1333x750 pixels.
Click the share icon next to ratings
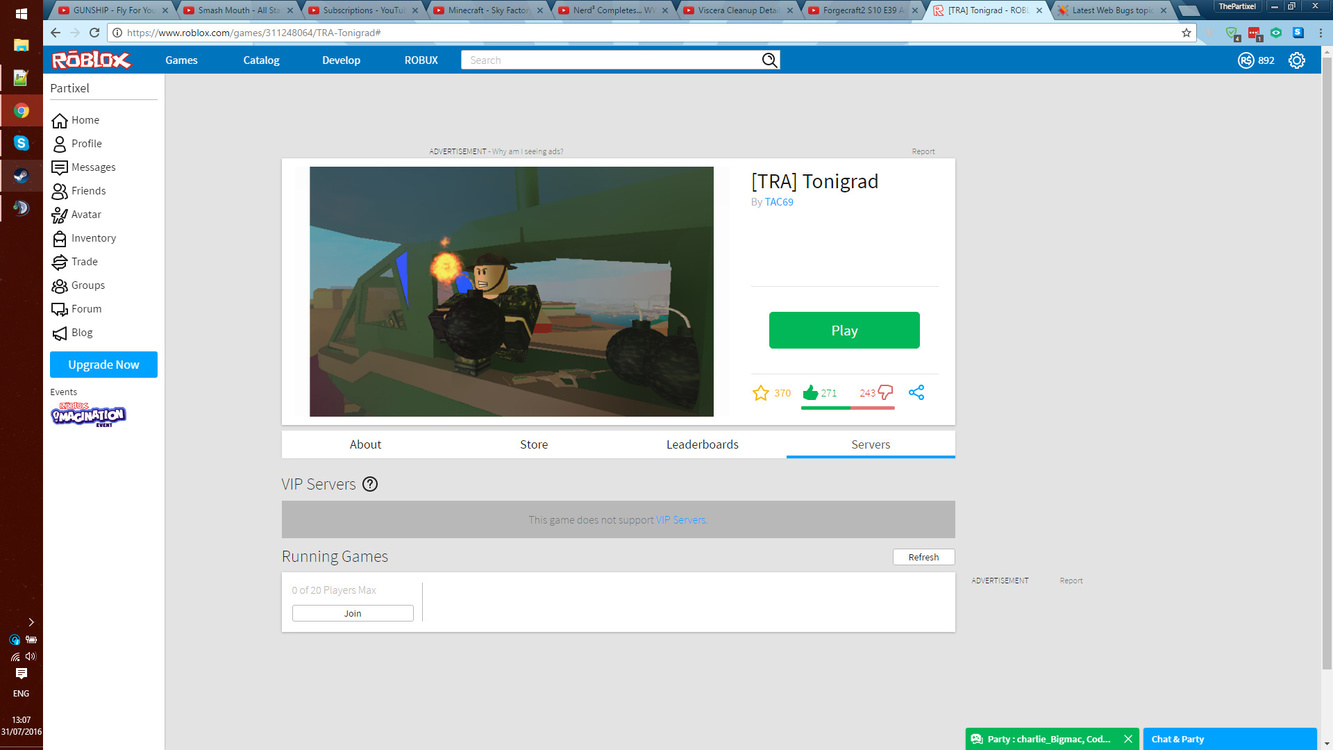coord(916,393)
